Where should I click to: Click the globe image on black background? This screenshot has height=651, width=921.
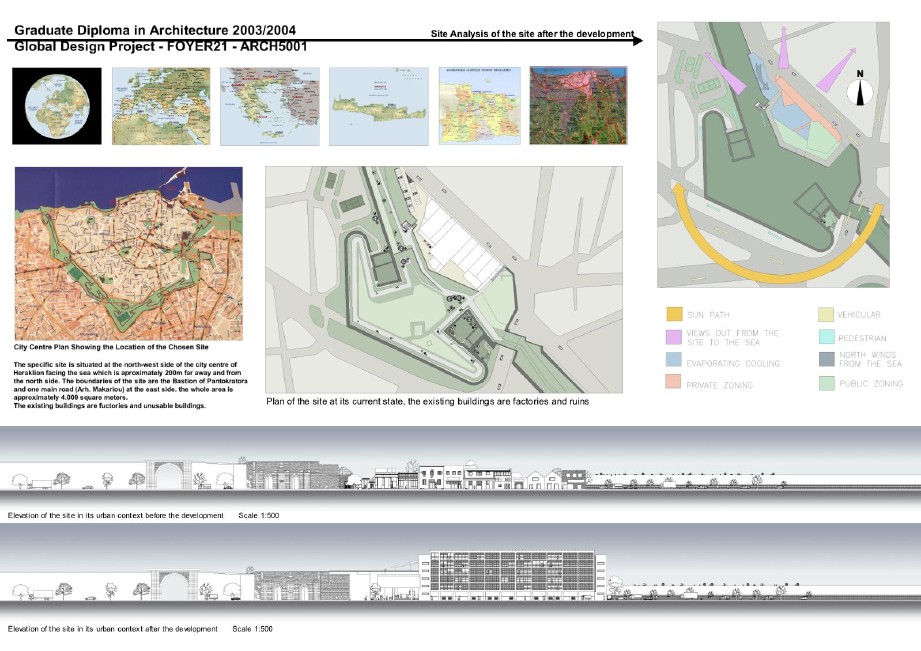click(56, 107)
